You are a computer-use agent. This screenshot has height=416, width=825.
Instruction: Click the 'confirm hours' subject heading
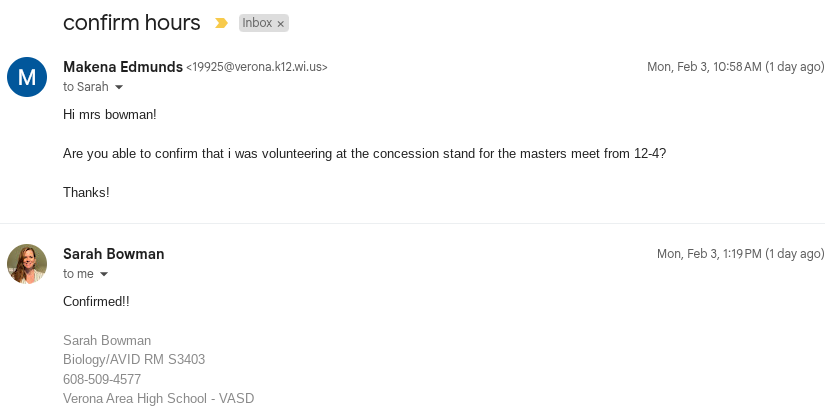(x=131, y=22)
